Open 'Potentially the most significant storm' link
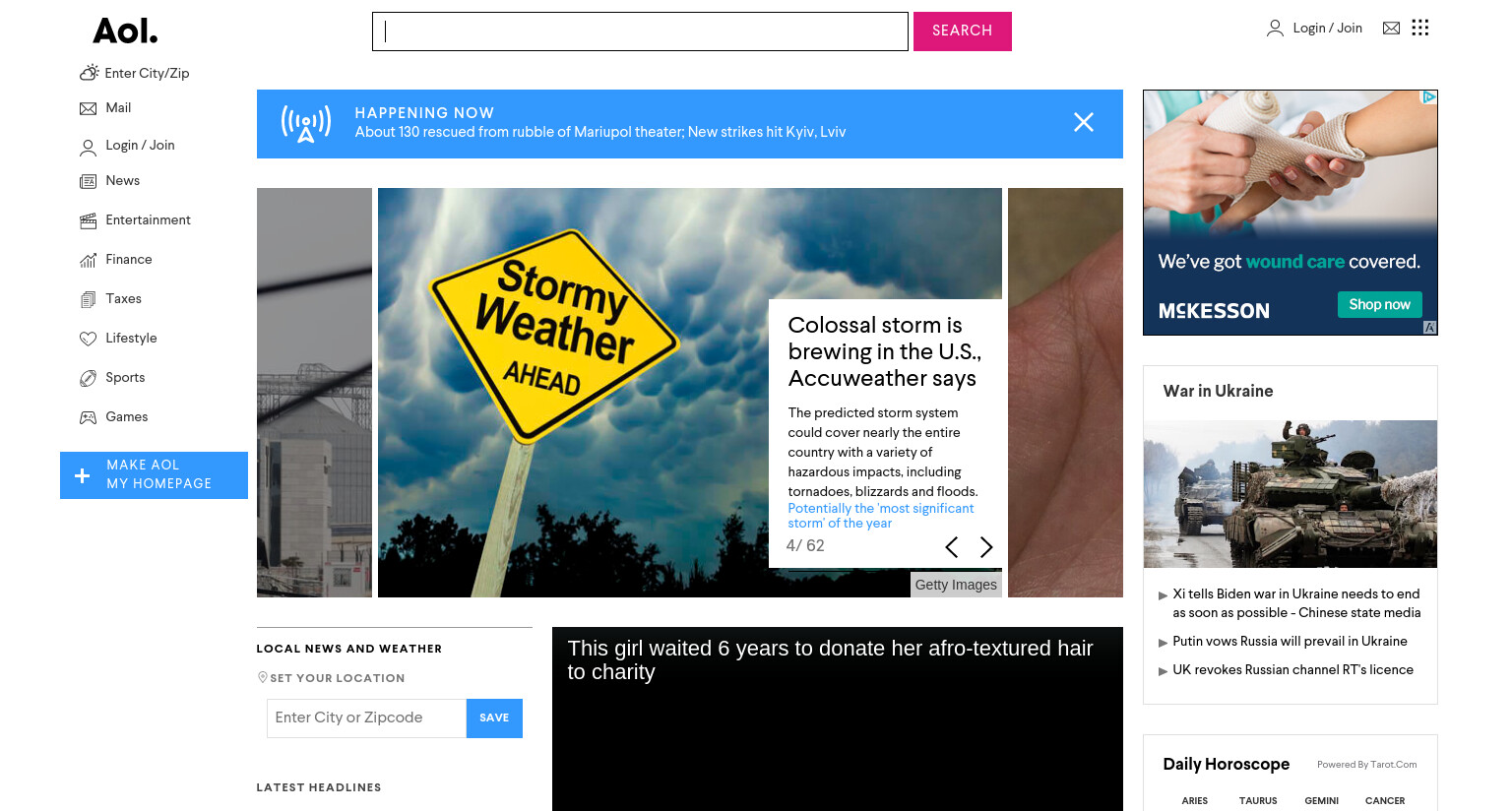The image size is (1512, 811). (880, 516)
